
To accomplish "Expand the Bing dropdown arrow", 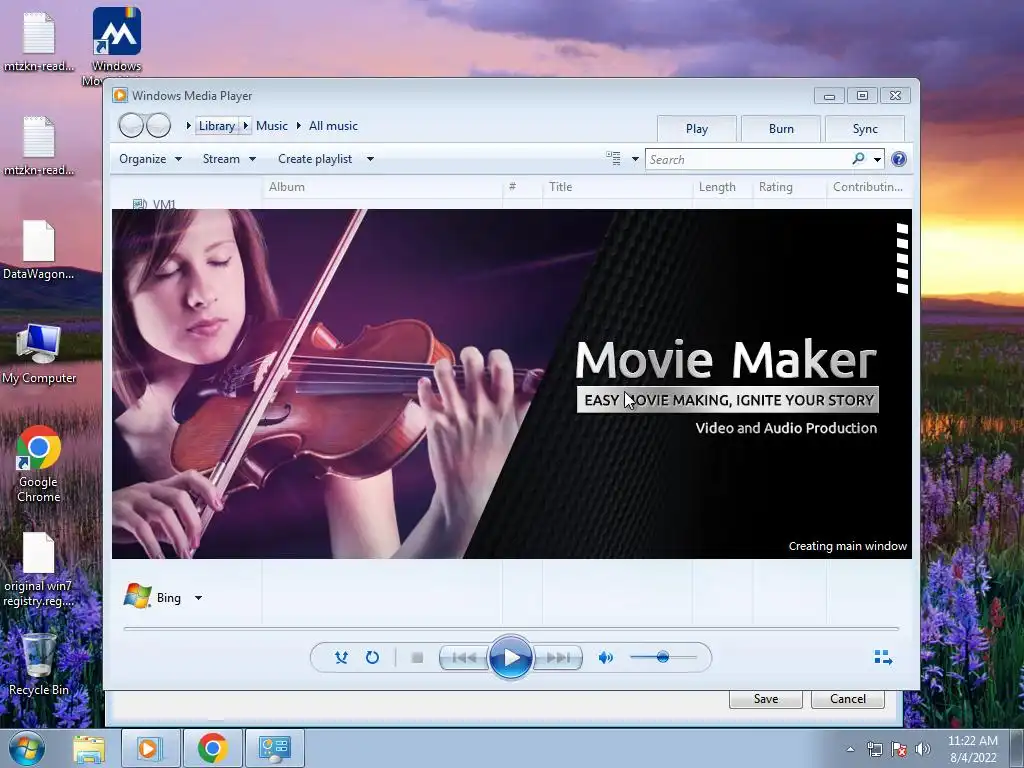I will (199, 598).
